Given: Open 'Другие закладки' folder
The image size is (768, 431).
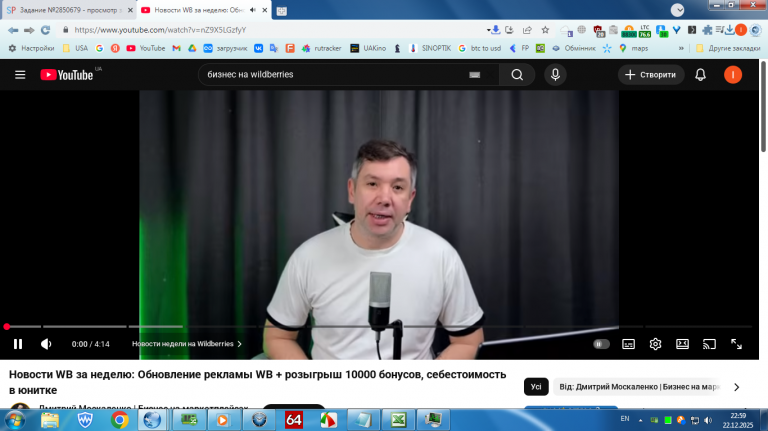Looking at the screenshot, I should 728,48.
